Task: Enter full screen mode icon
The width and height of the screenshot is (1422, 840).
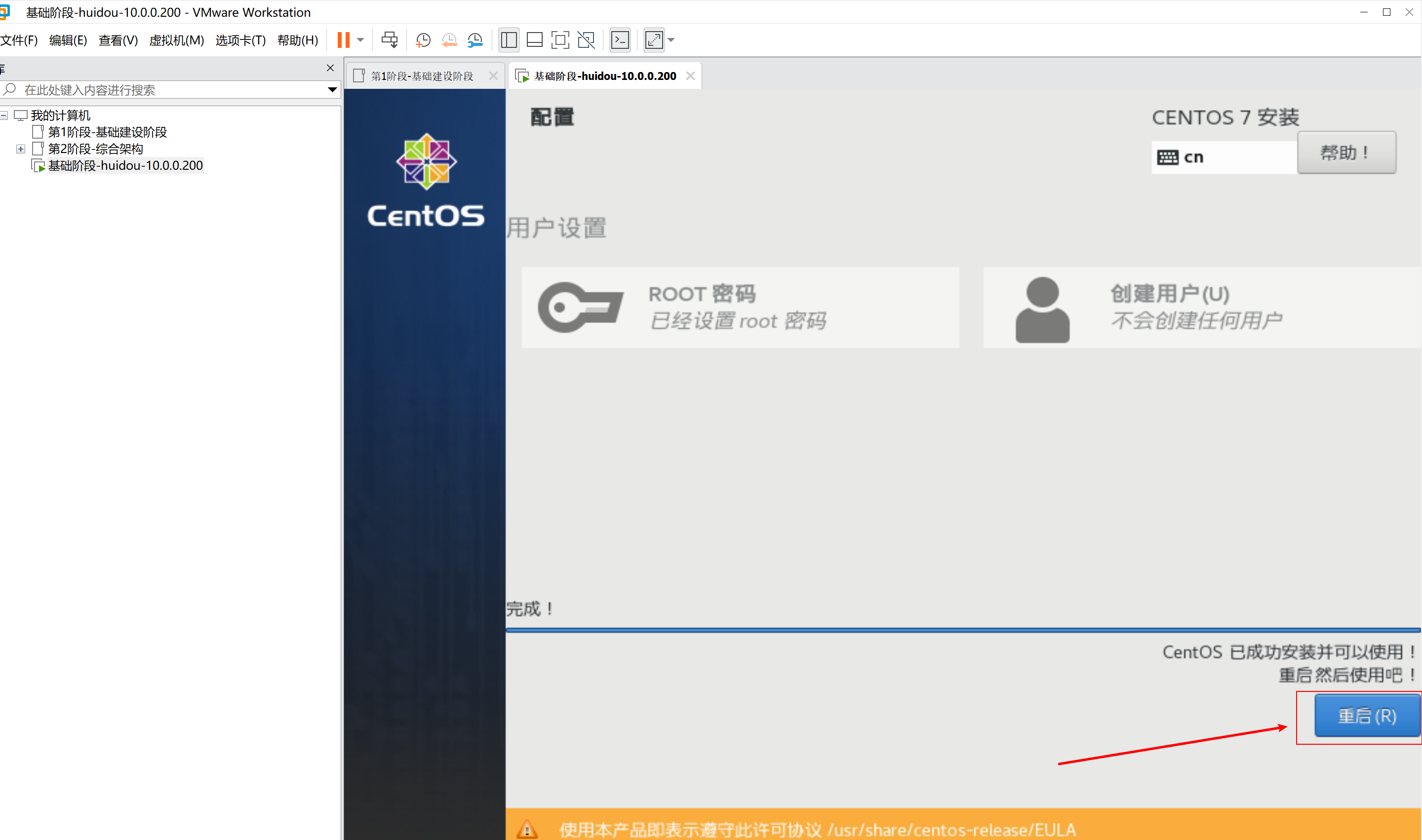Action: point(559,39)
